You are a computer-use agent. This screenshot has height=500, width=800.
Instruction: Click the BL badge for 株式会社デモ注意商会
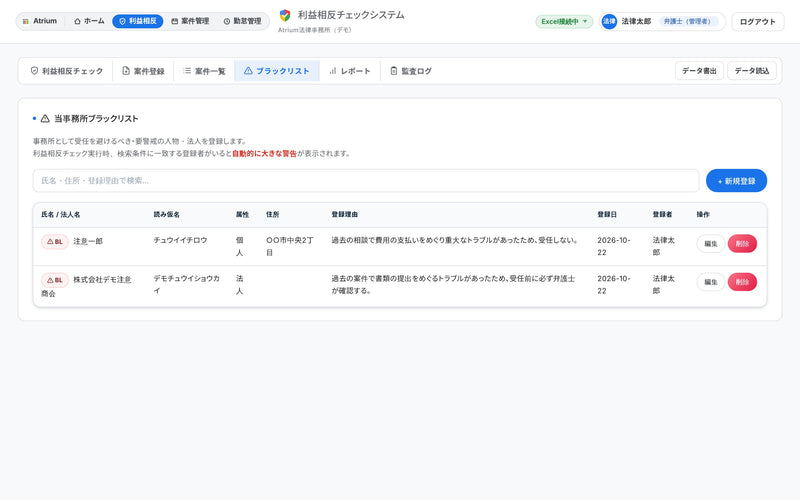(x=55, y=280)
